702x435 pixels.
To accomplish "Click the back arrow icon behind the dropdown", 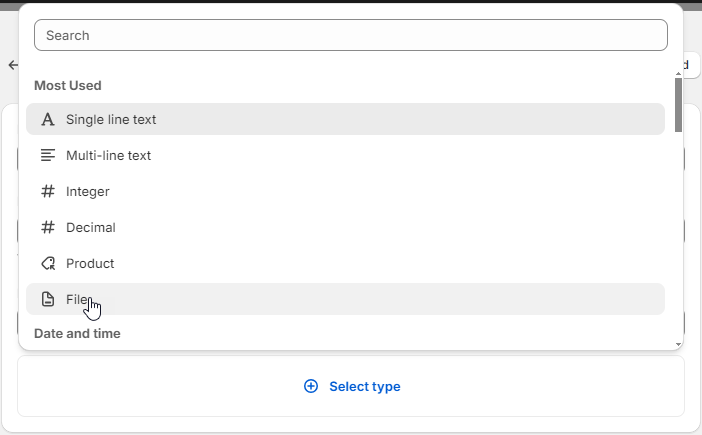I will (13, 65).
